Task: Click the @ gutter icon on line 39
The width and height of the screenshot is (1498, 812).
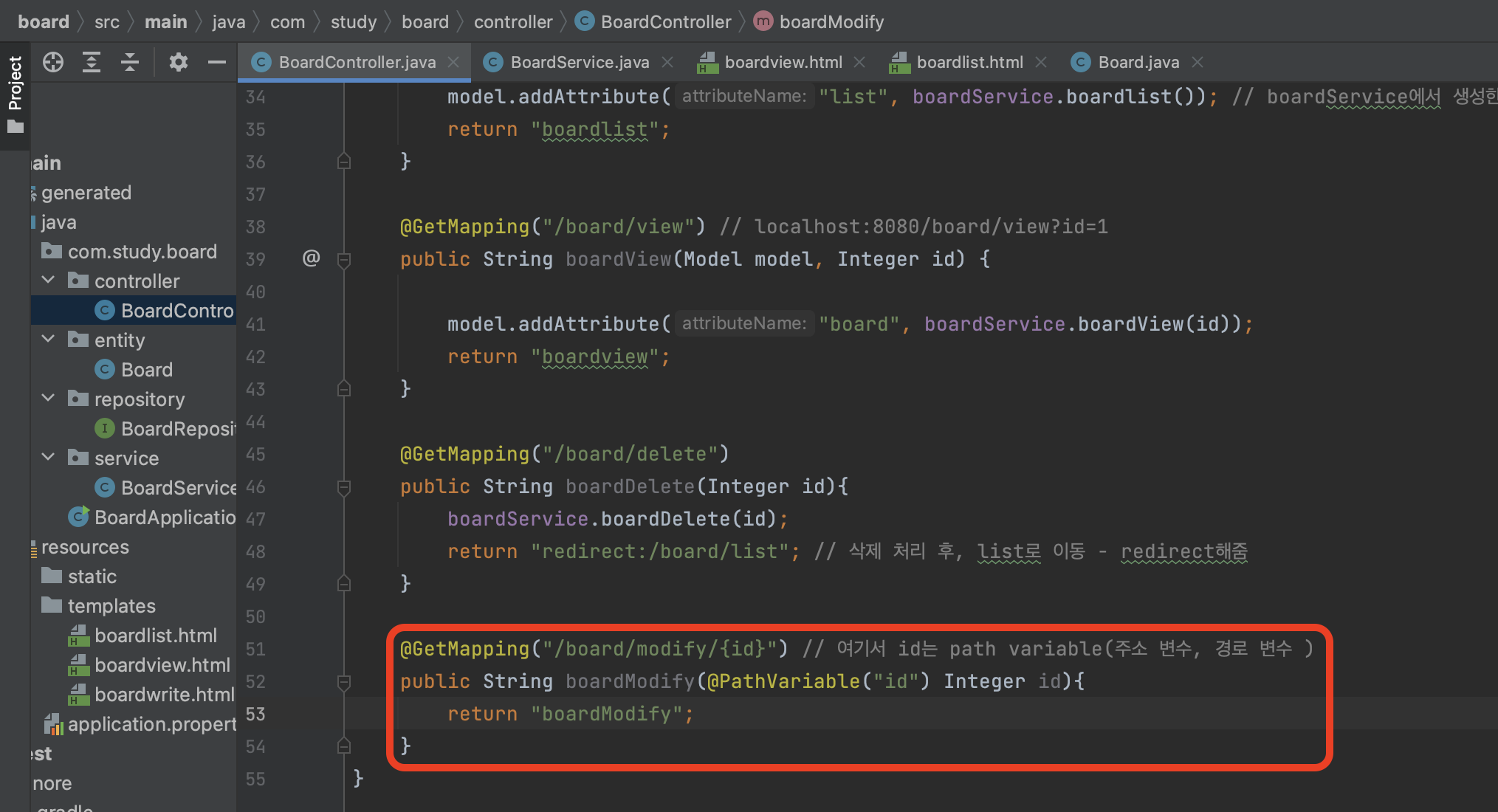Action: 311,258
